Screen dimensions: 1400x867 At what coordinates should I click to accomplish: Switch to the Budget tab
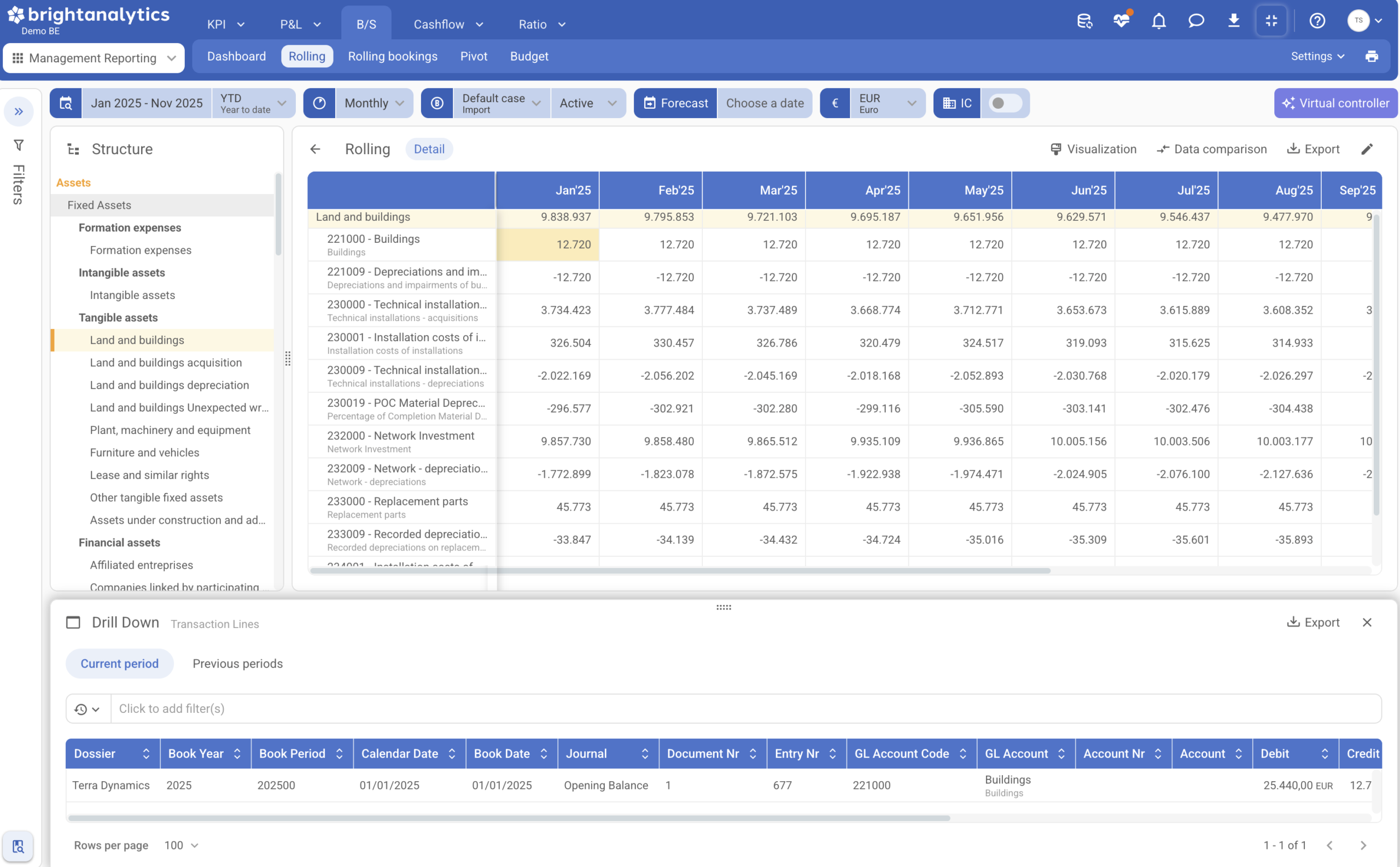pyautogui.click(x=529, y=56)
